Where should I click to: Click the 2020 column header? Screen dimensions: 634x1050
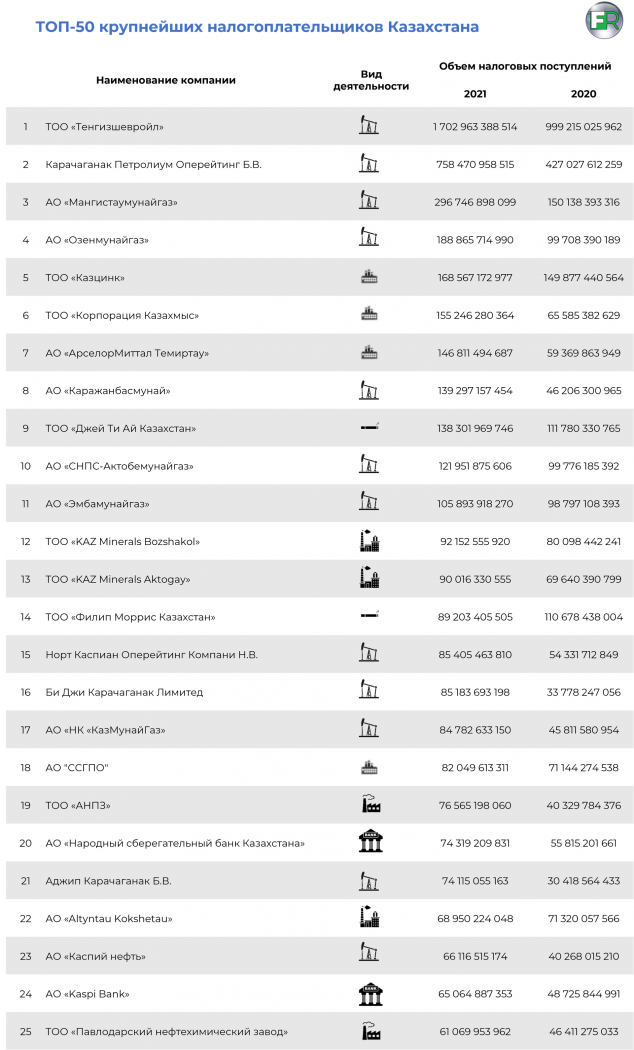point(583,93)
